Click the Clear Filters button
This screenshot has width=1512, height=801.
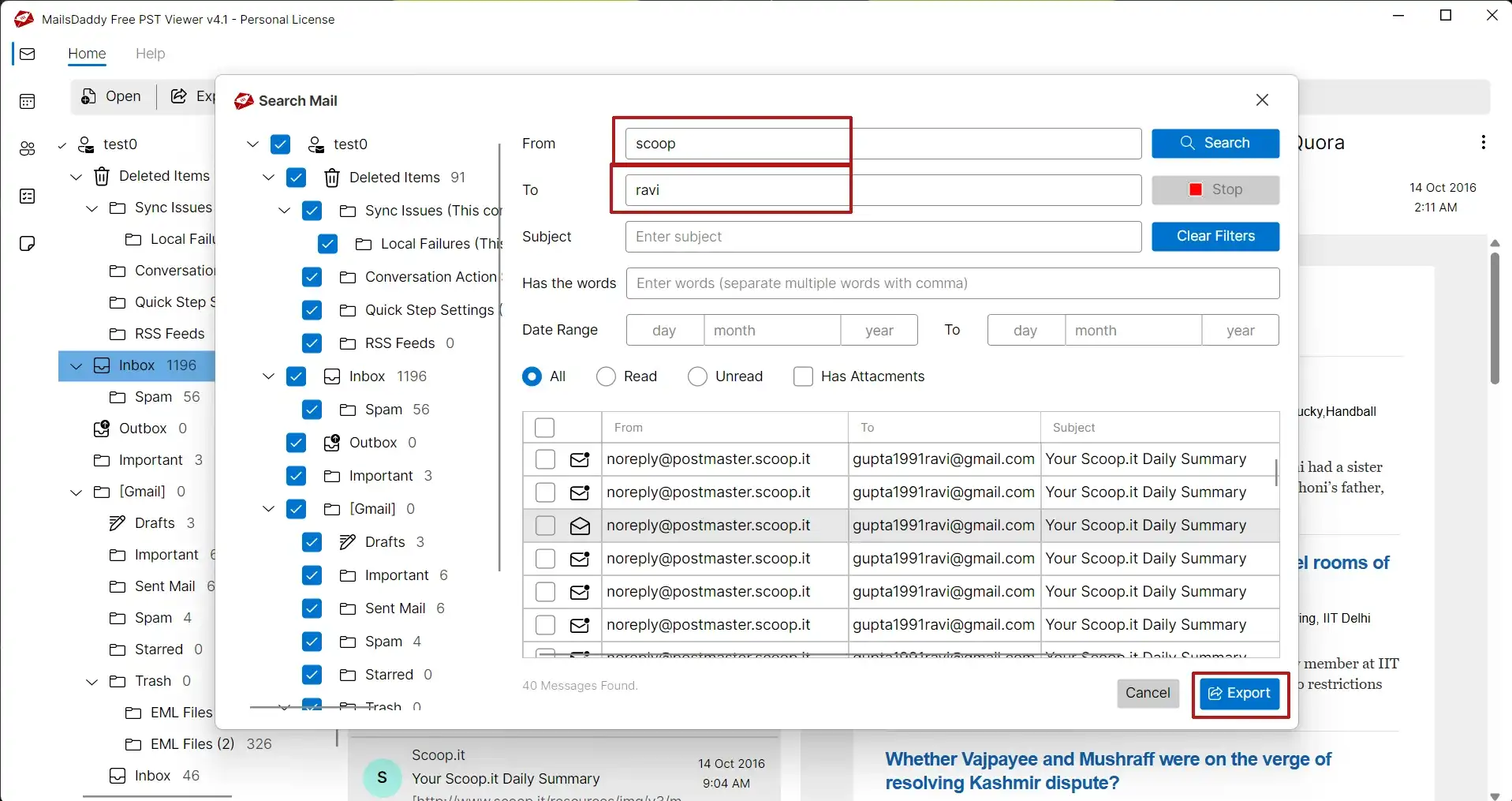point(1215,236)
